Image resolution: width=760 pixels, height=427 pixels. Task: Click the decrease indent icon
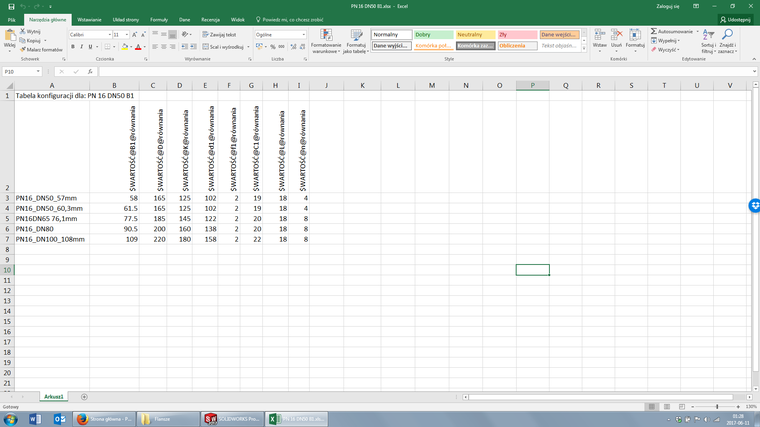pyautogui.click(x=184, y=47)
